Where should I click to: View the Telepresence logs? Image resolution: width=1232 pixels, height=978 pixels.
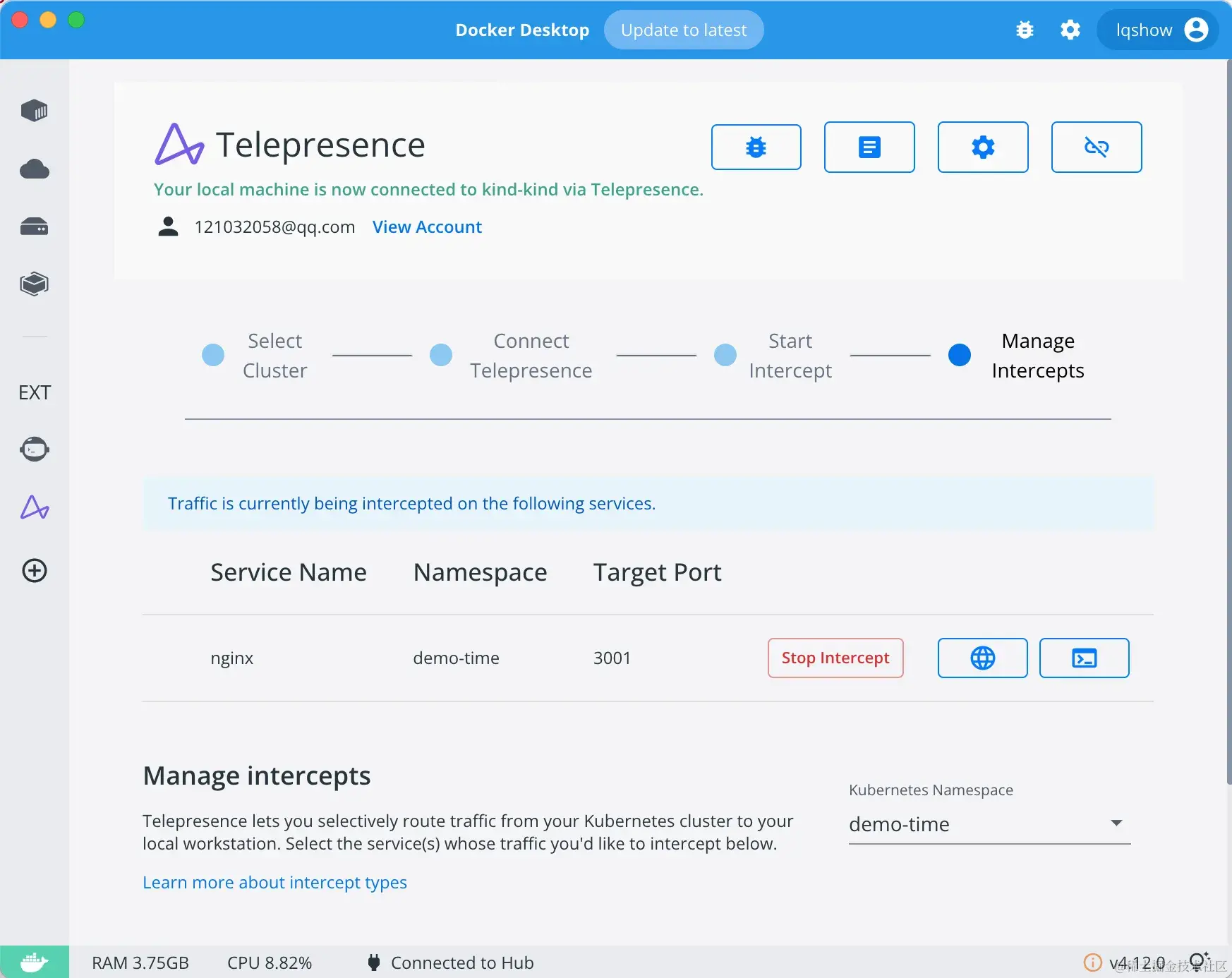pos(869,147)
